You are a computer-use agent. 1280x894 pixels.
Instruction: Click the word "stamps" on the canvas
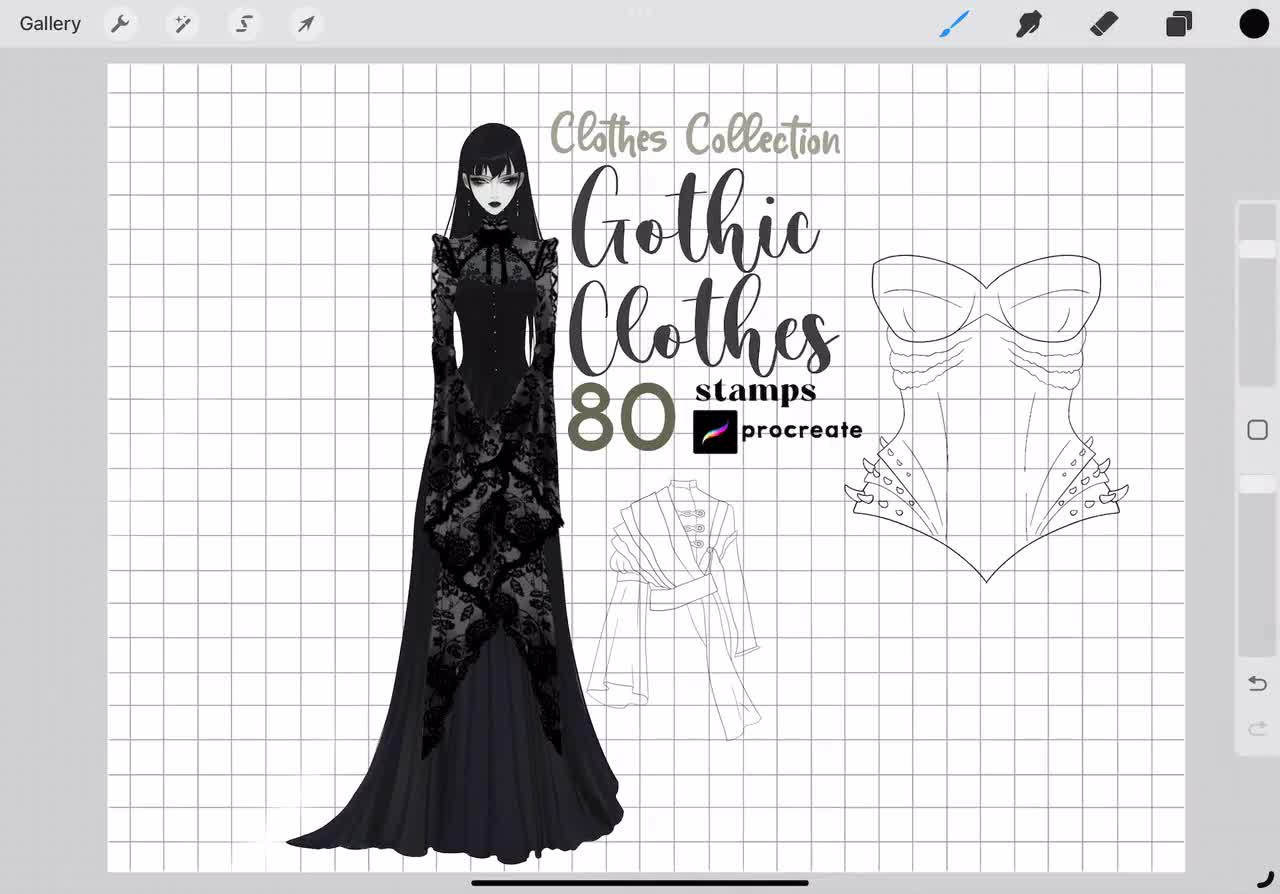pyautogui.click(x=755, y=391)
